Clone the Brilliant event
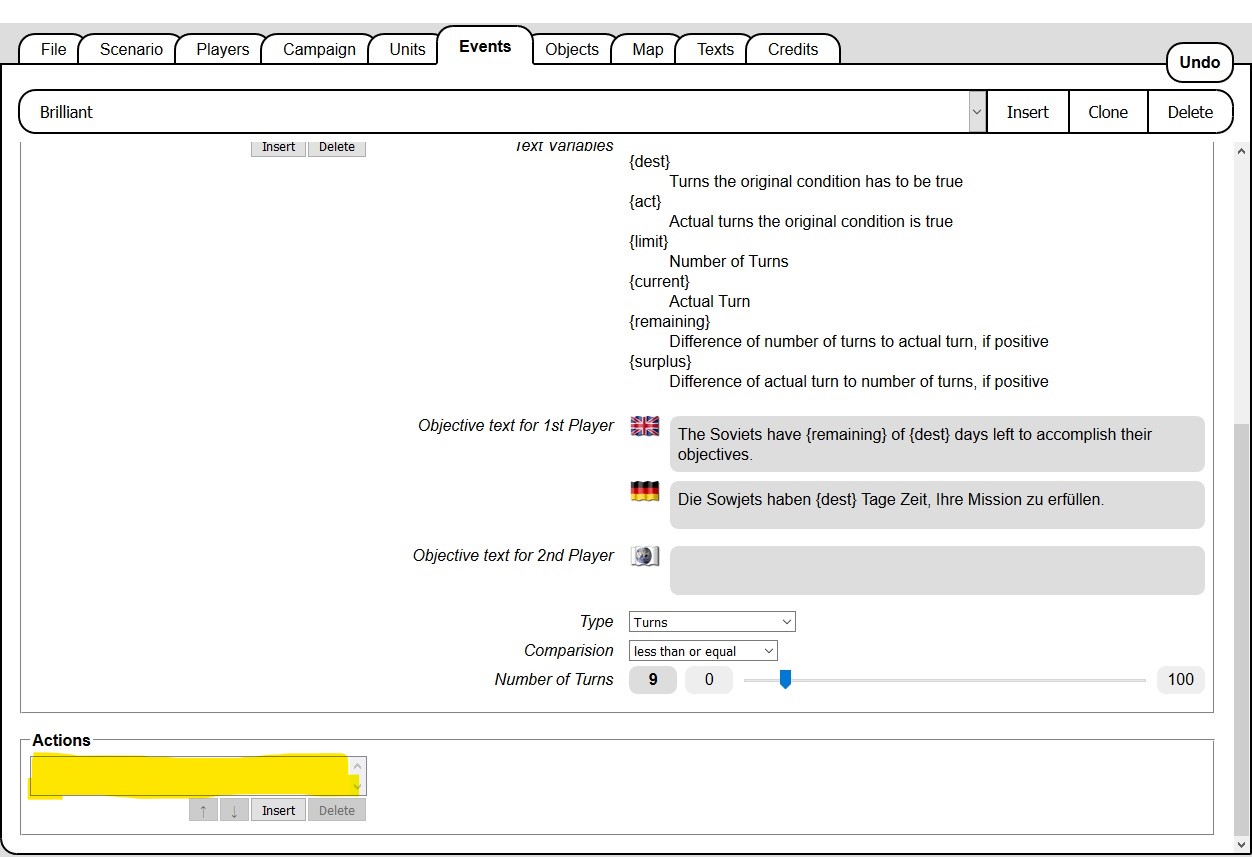This screenshot has width=1252, height=857. 1108,112
